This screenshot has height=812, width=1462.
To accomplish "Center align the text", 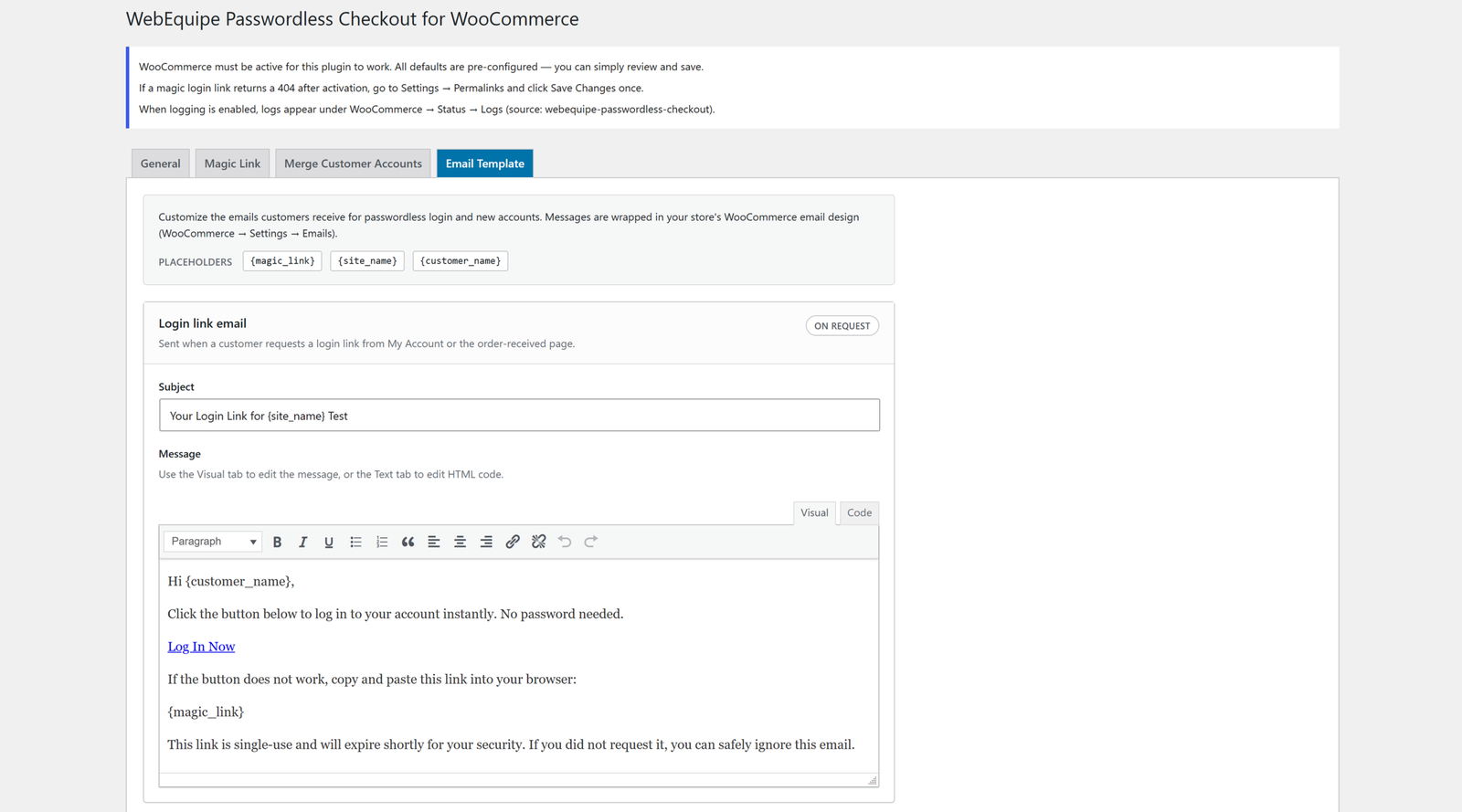I will pyautogui.click(x=460, y=542).
